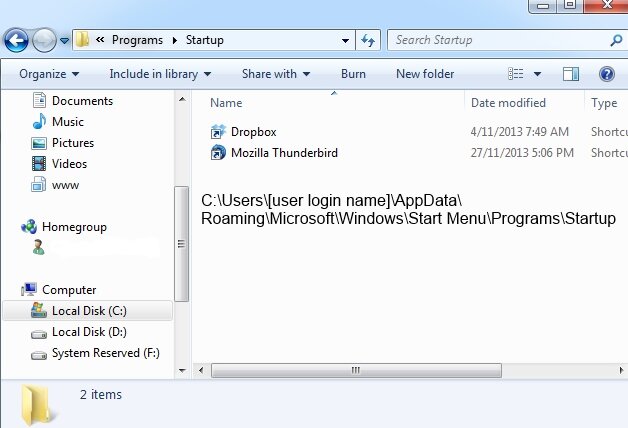Click the Pictures icon in sidebar
Image resolution: width=628 pixels, height=428 pixels.
[39, 143]
